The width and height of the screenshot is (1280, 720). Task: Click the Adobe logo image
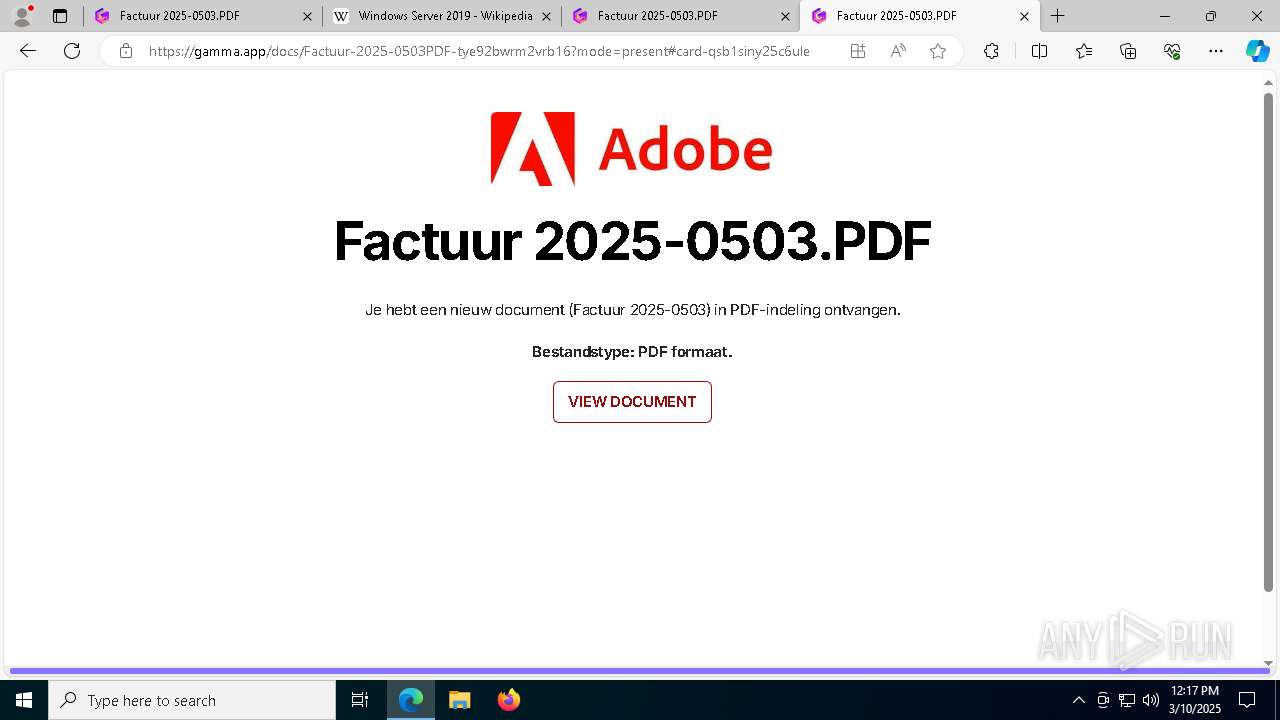631,149
